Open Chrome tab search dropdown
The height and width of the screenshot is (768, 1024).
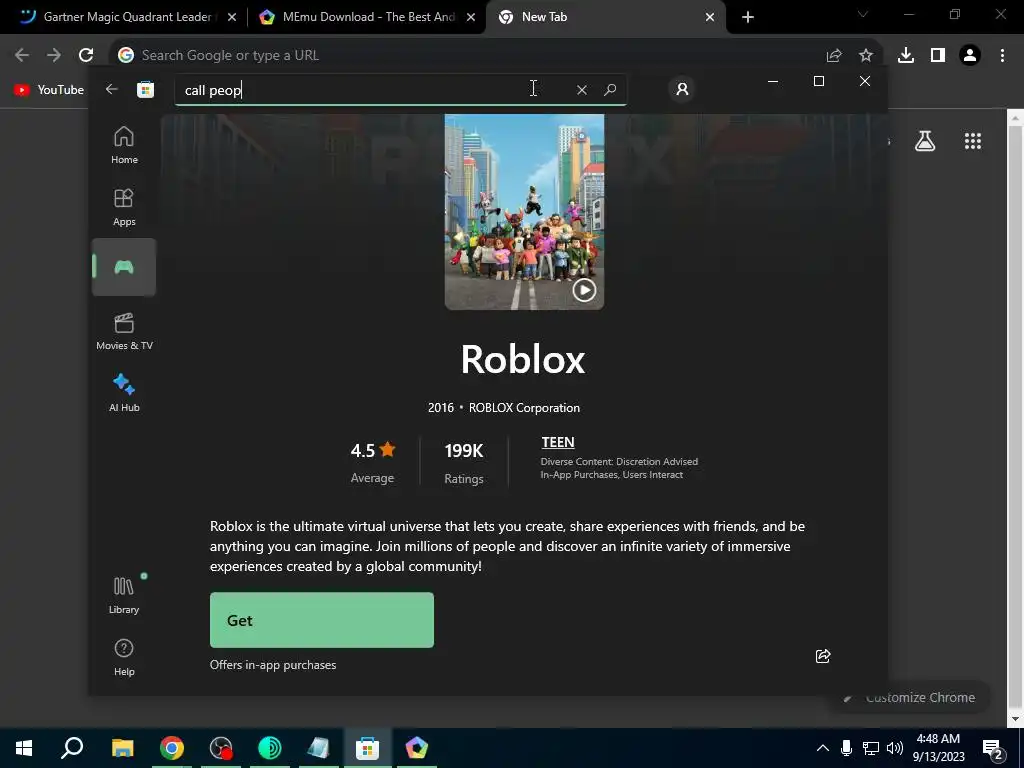click(863, 14)
